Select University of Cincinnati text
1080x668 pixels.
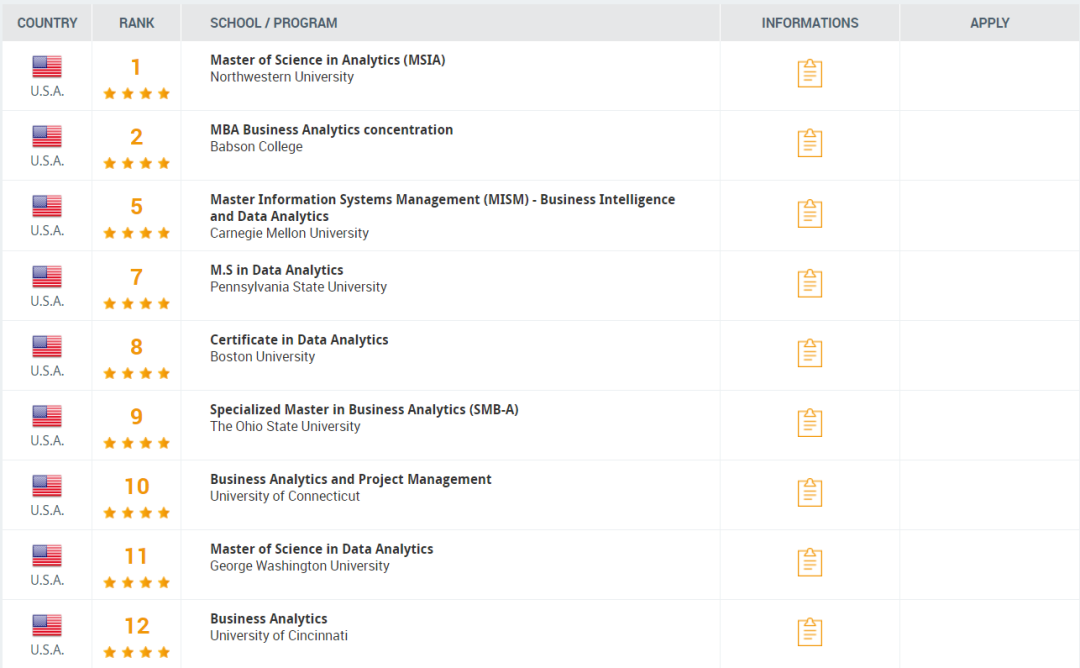pos(279,636)
